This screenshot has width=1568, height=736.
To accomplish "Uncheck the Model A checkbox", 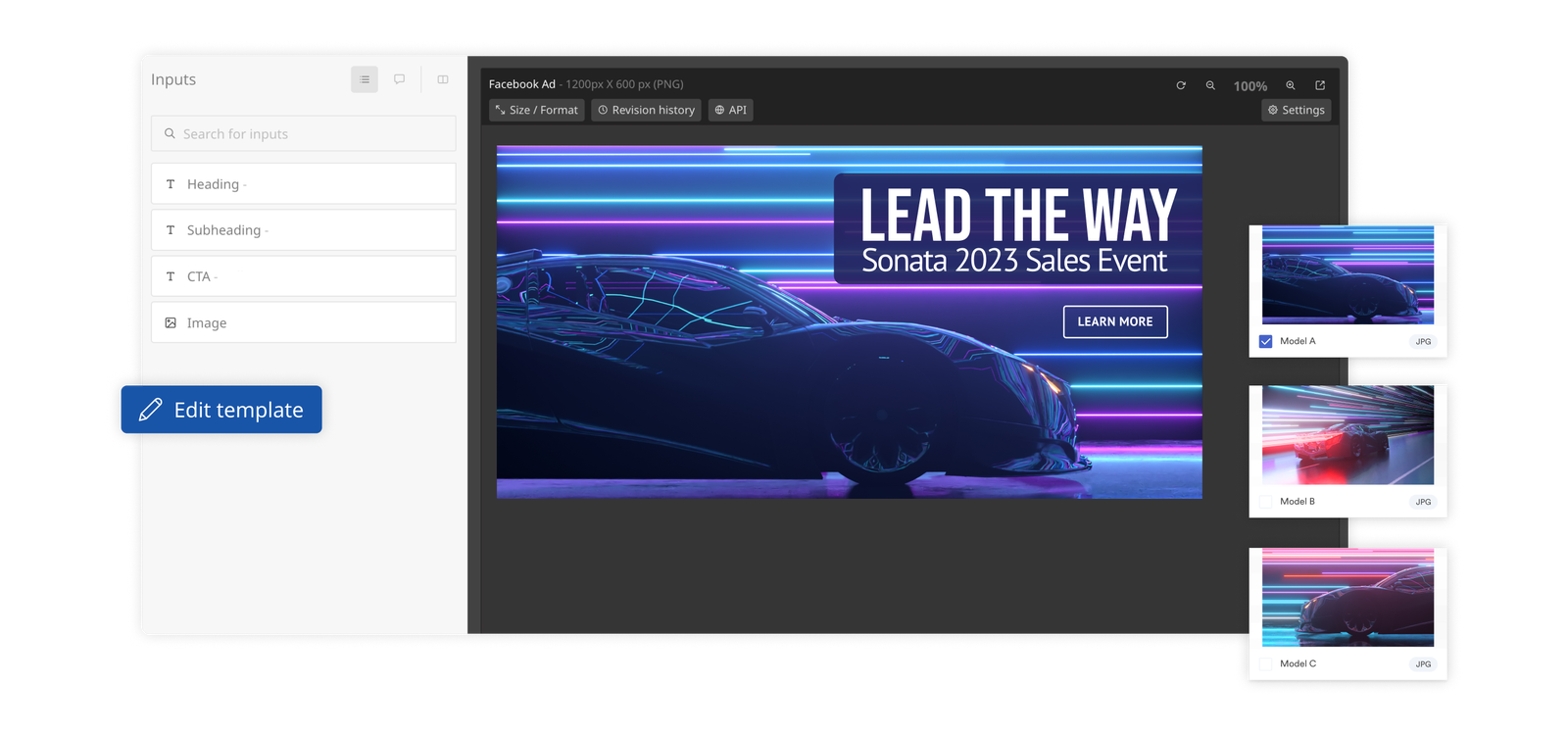I will [x=1265, y=341].
